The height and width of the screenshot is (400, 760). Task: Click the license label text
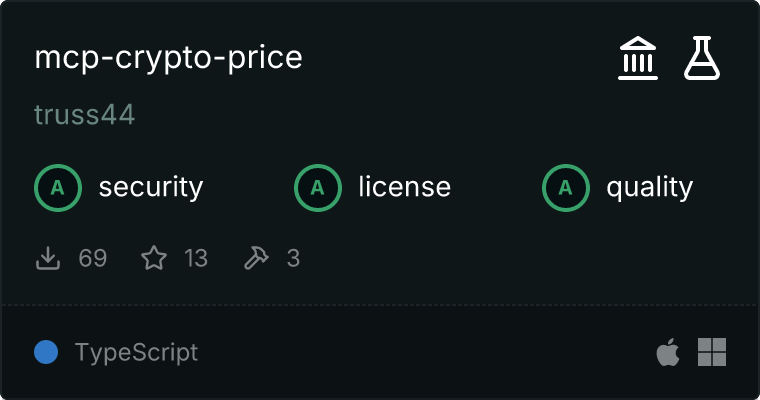[404, 187]
